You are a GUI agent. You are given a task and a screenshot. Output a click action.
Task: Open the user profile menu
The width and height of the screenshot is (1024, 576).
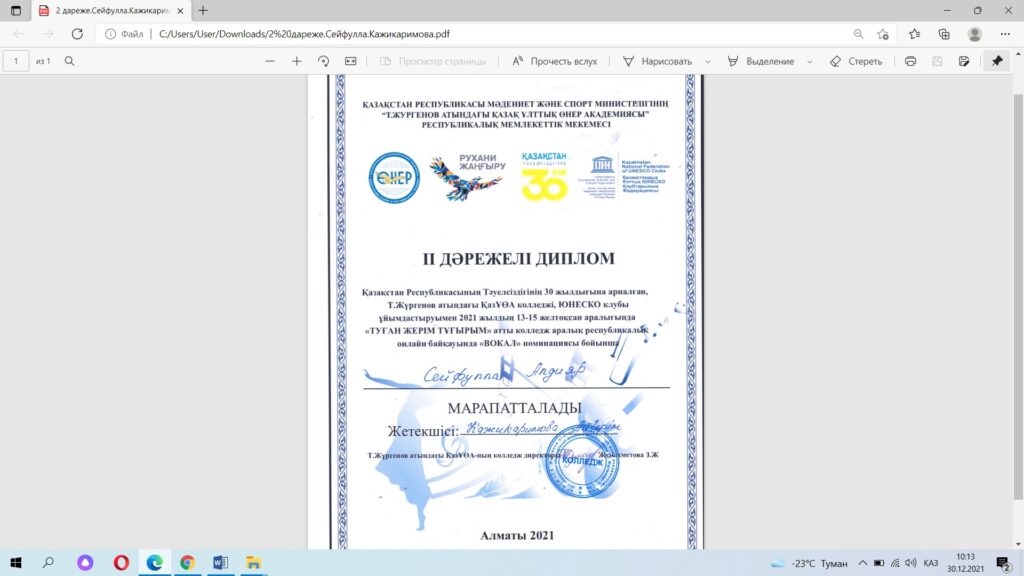click(974, 34)
